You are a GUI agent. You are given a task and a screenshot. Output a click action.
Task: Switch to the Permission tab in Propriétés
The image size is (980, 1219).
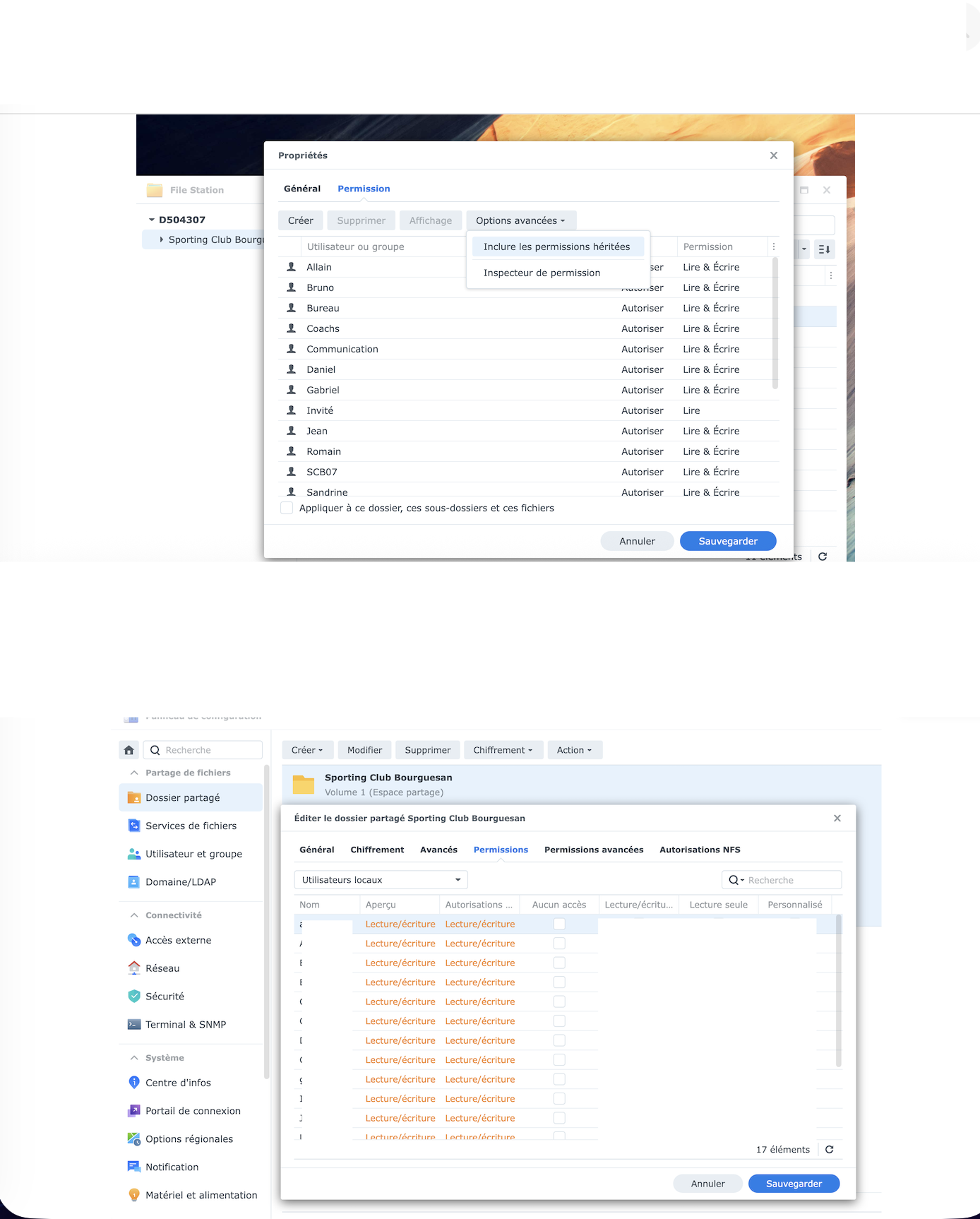364,189
